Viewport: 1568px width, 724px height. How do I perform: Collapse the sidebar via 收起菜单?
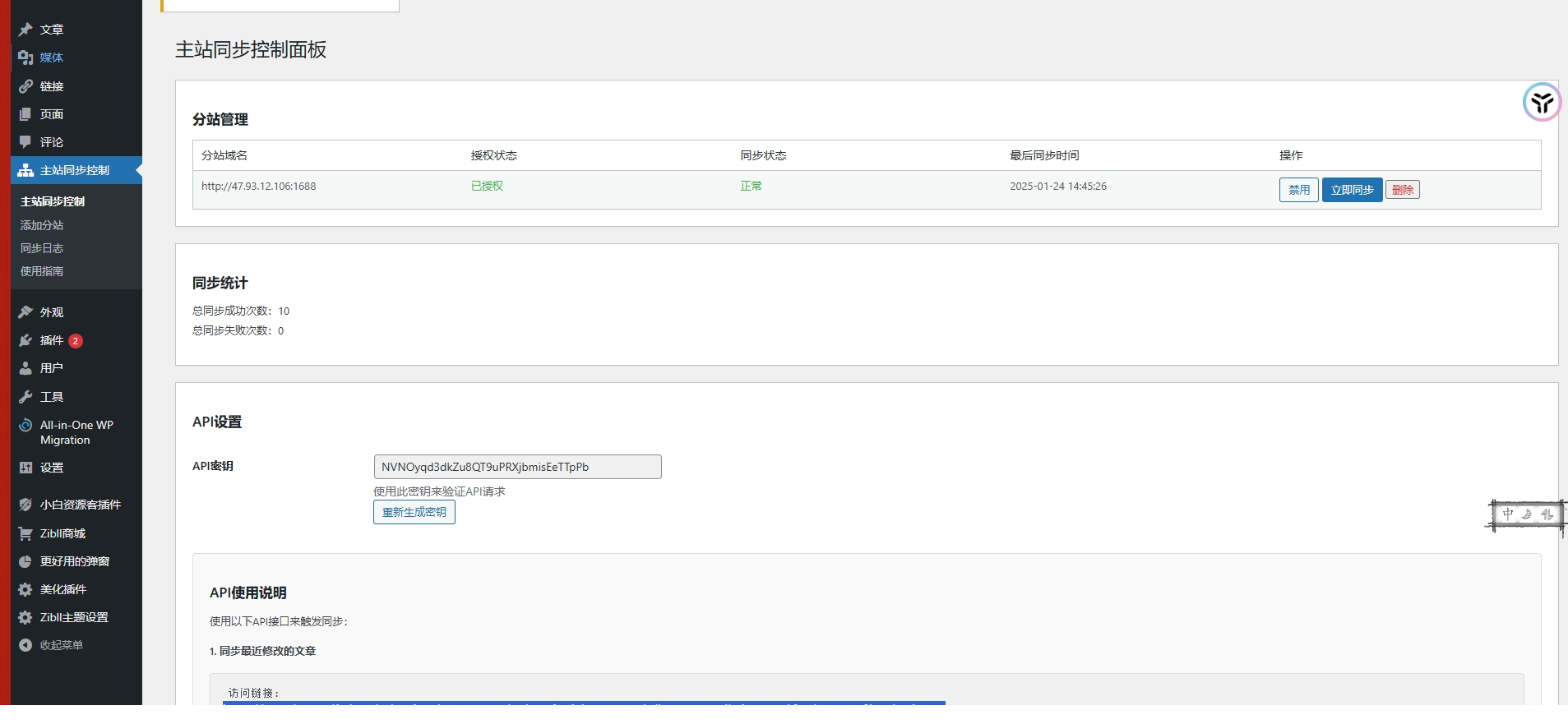[x=76, y=645]
